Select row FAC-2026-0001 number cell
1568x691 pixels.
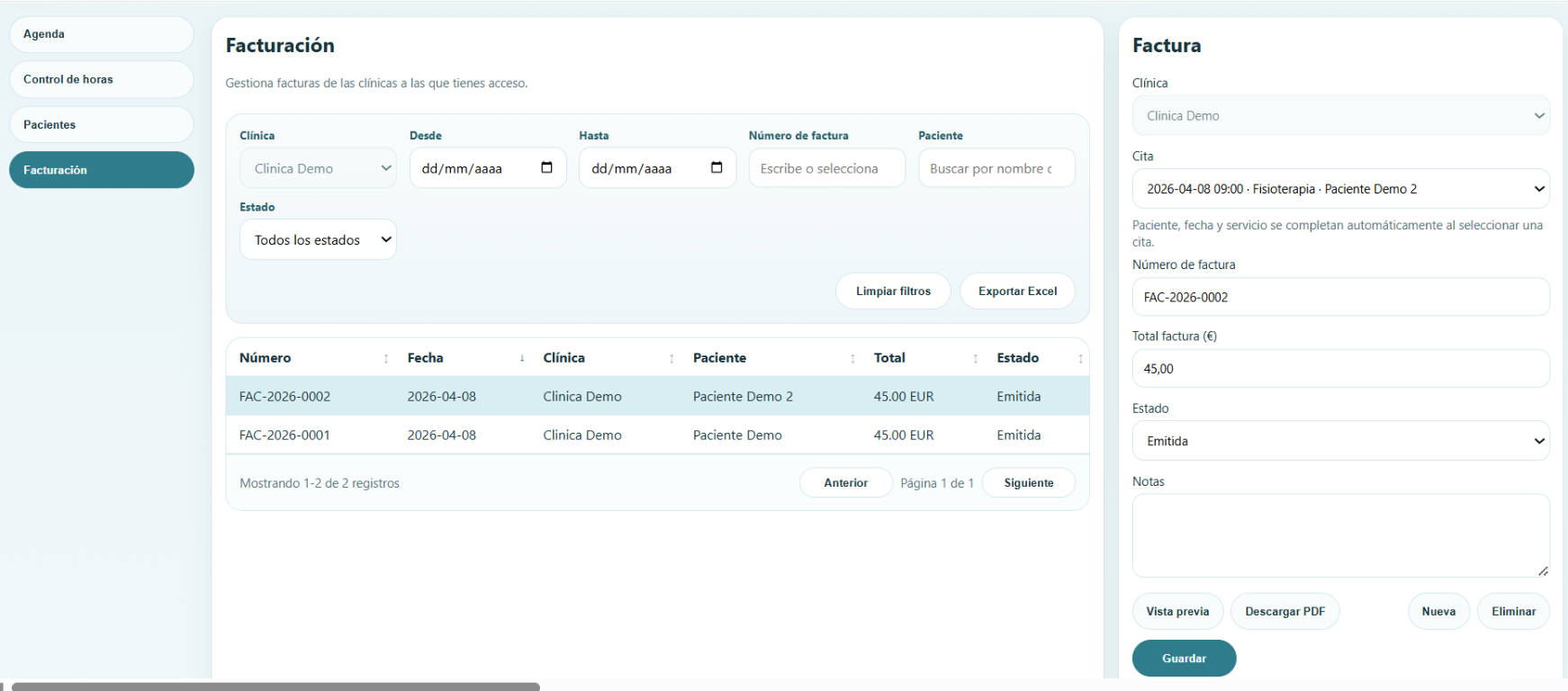[x=284, y=435]
